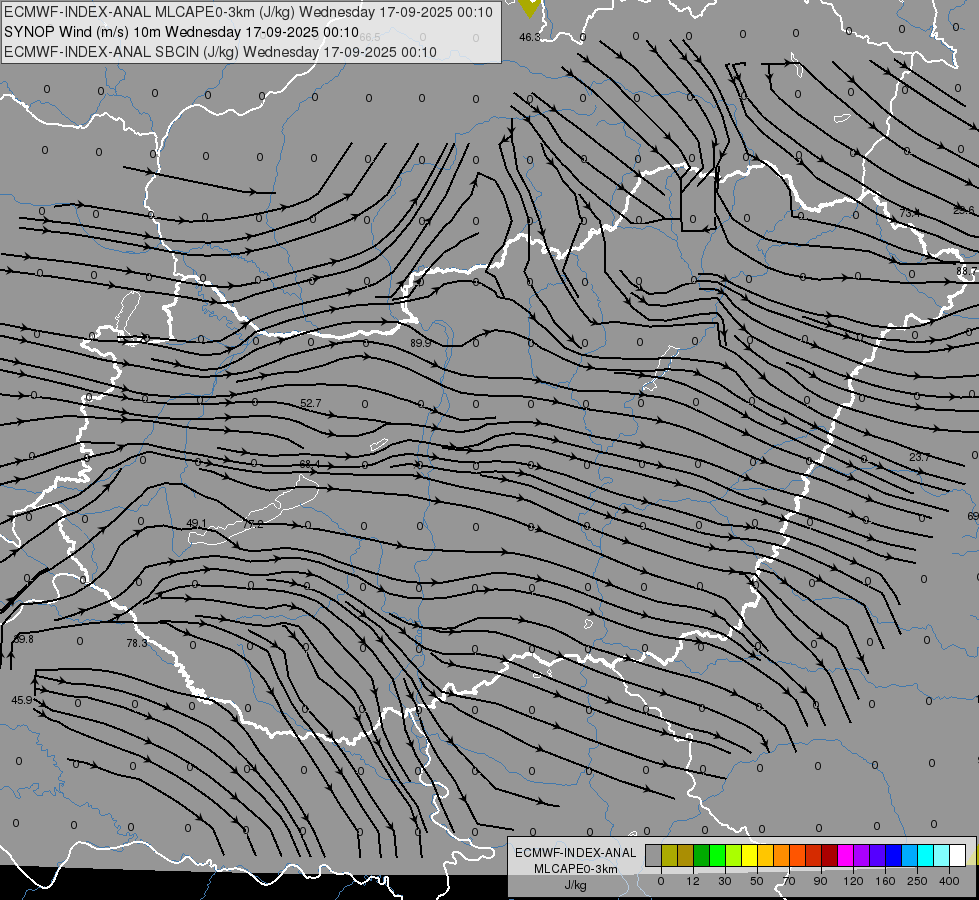
Task: Click the map value 77.2
Action: 253,524
